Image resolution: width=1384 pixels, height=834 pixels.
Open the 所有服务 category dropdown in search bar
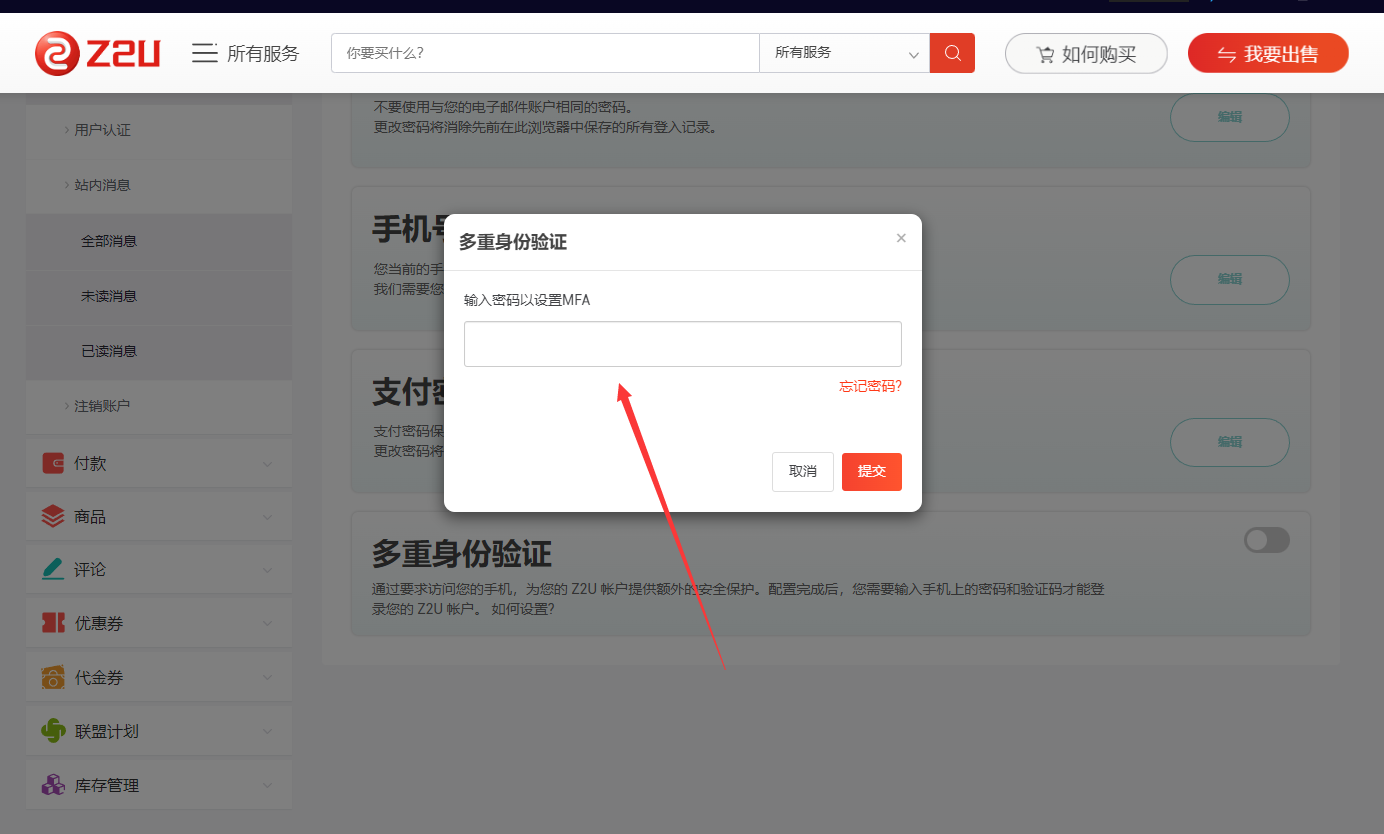tap(844, 53)
